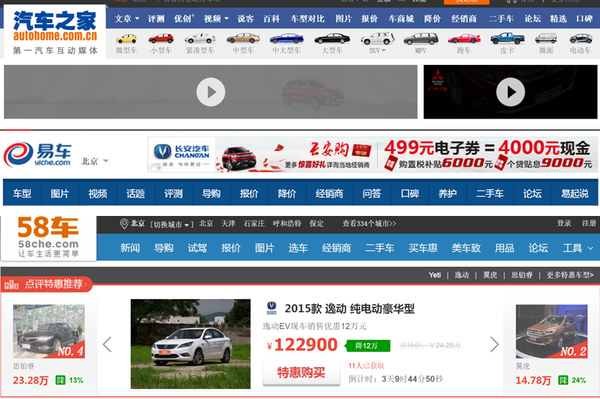
Task: Select the blue 皮卡 pickup truck icon
Action: 507,38
